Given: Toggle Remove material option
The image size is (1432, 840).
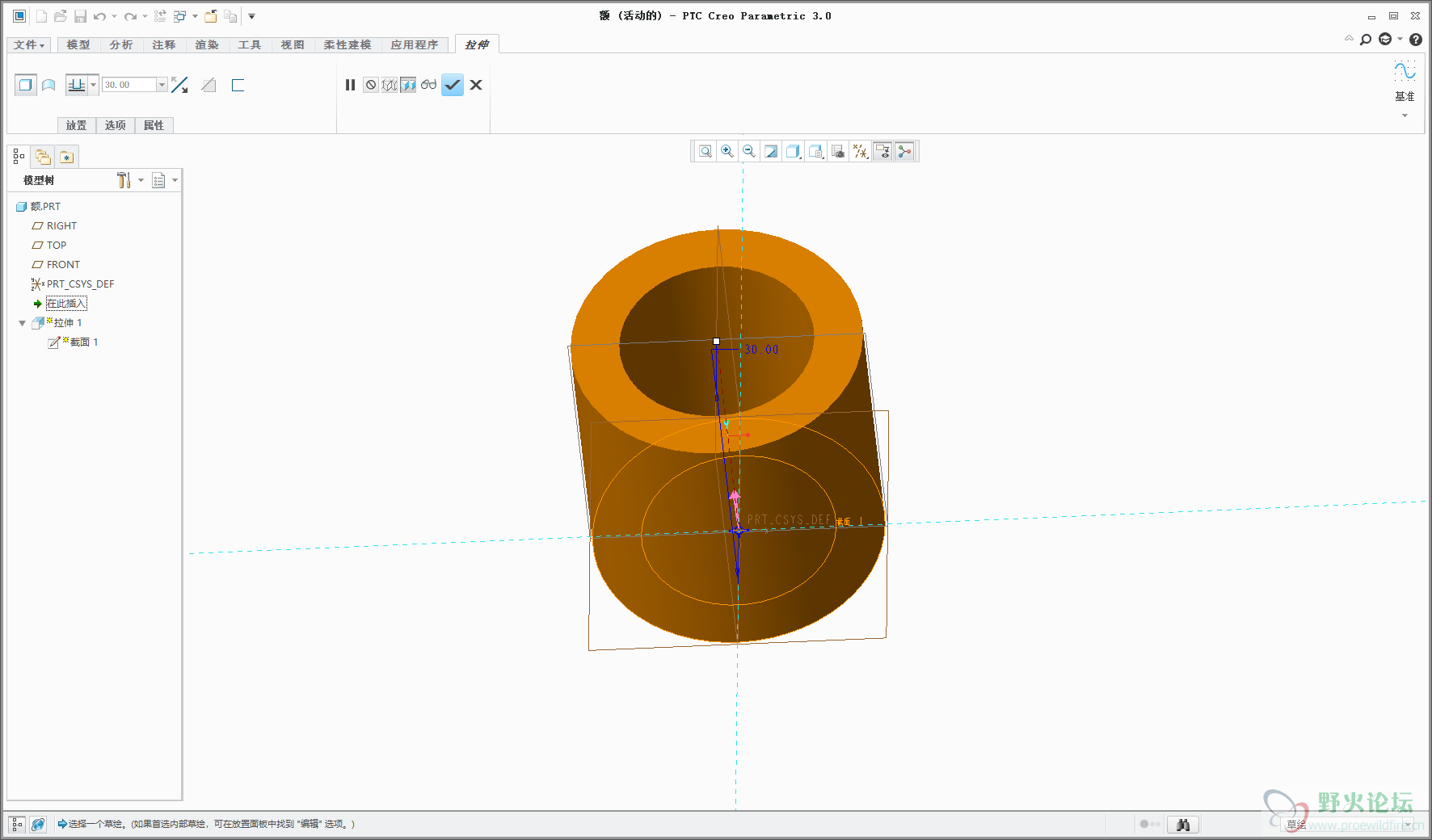Looking at the screenshot, I should 208,85.
